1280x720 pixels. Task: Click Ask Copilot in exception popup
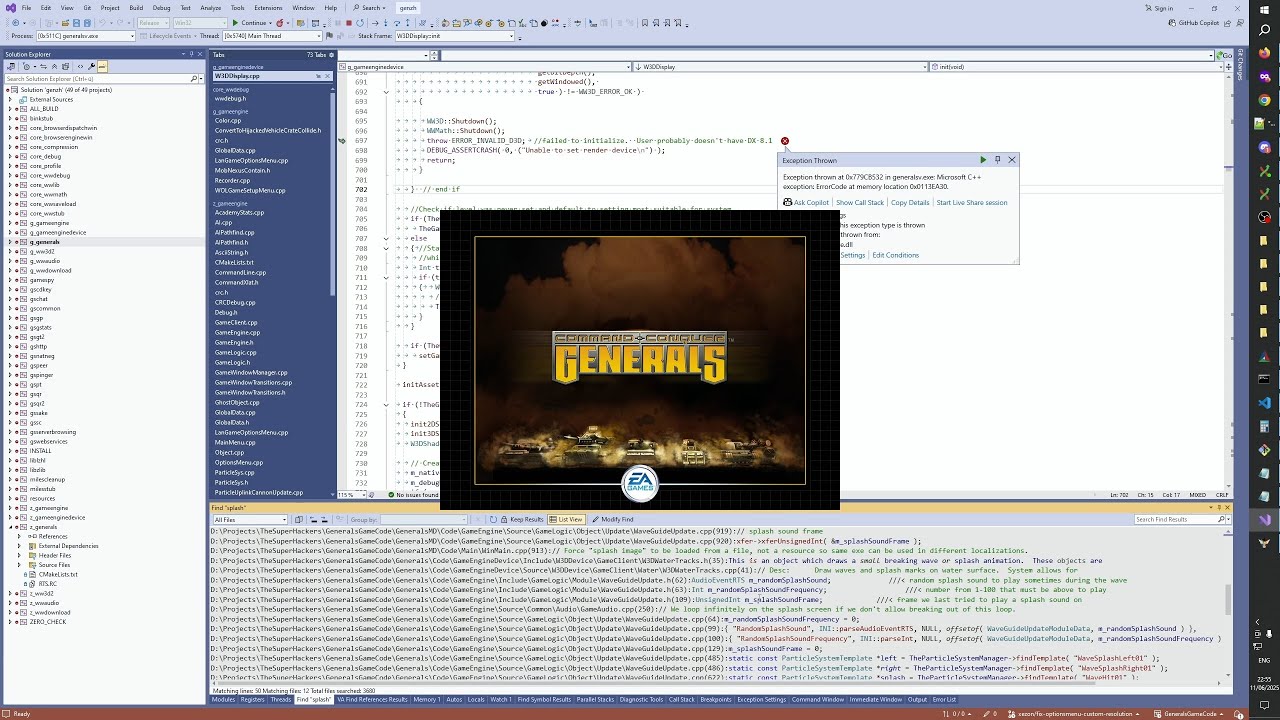(806, 202)
